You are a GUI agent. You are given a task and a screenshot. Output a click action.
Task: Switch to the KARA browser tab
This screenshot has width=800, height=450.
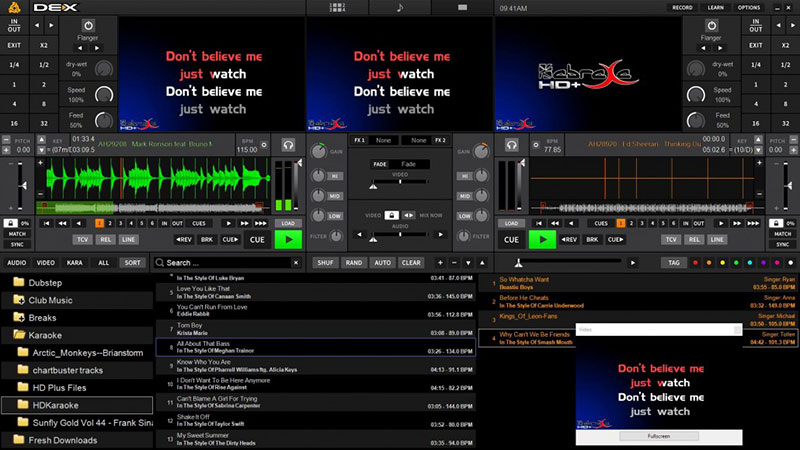click(x=75, y=262)
